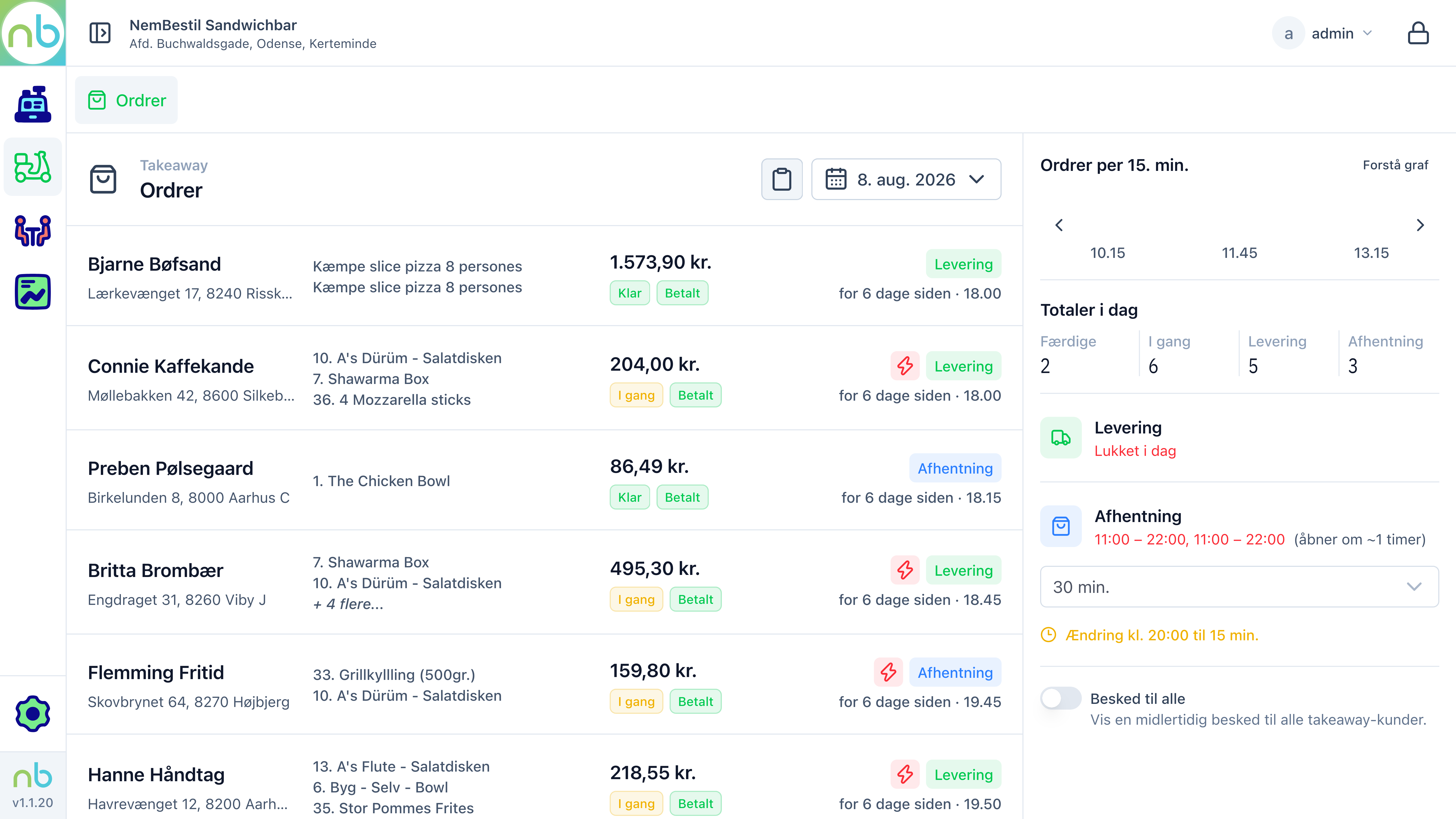Click the 11.45 time label in chart
Viewport: 1456px width, 819px height.
[1239, 253]
